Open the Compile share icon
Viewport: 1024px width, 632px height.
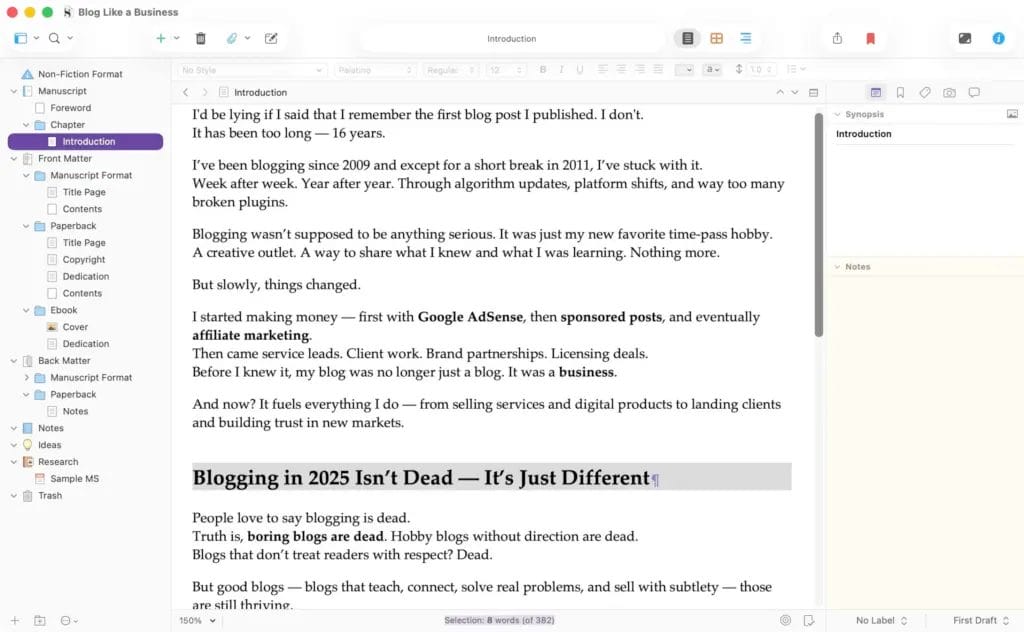(837, 38)
